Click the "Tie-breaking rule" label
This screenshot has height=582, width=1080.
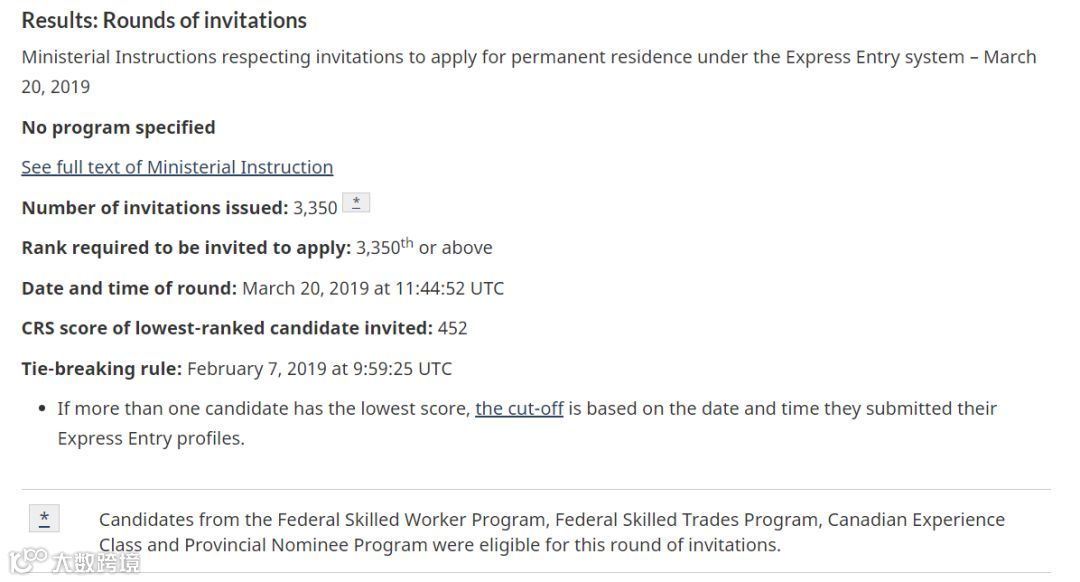point(101,369)
